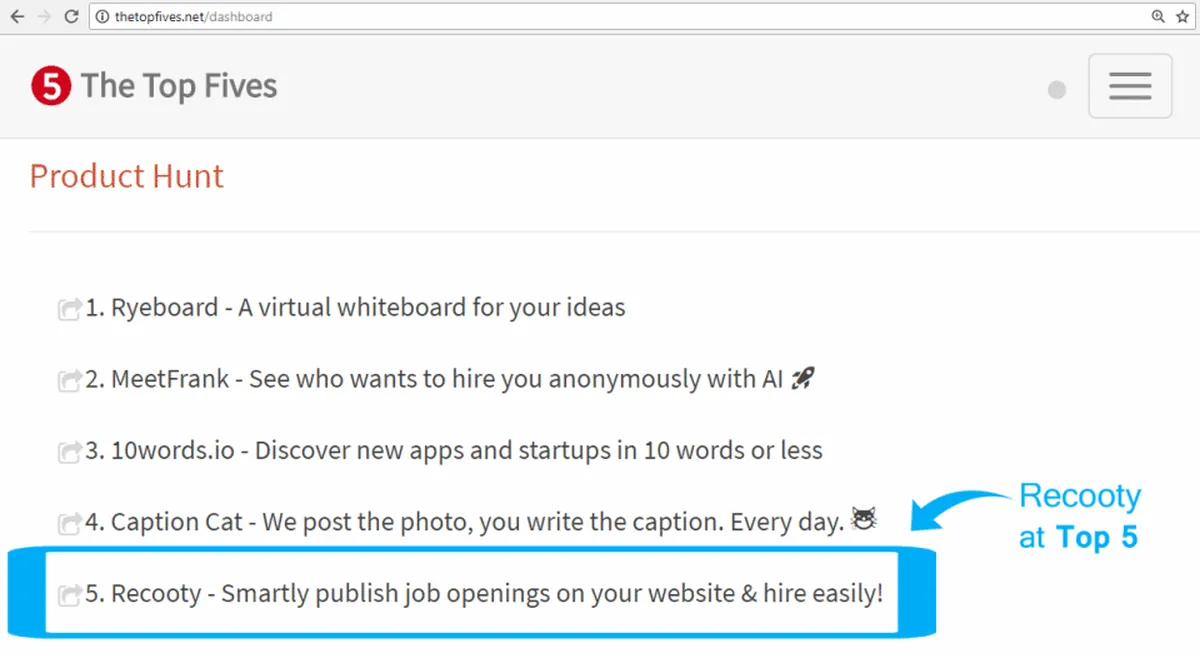1200x658 pixels.
Task: Click the share icon beside Ryeboard
Action: tap(69, 308)
